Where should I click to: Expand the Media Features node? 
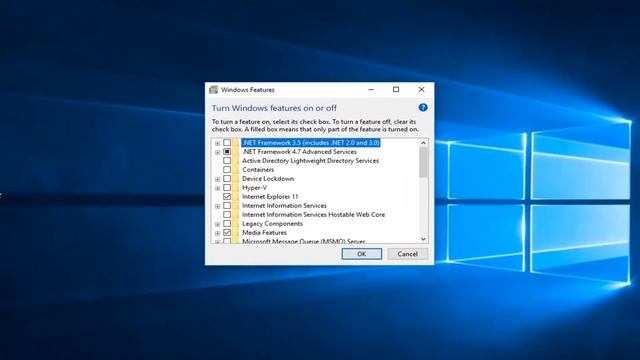pyautogui.click(x=218, y=233)
